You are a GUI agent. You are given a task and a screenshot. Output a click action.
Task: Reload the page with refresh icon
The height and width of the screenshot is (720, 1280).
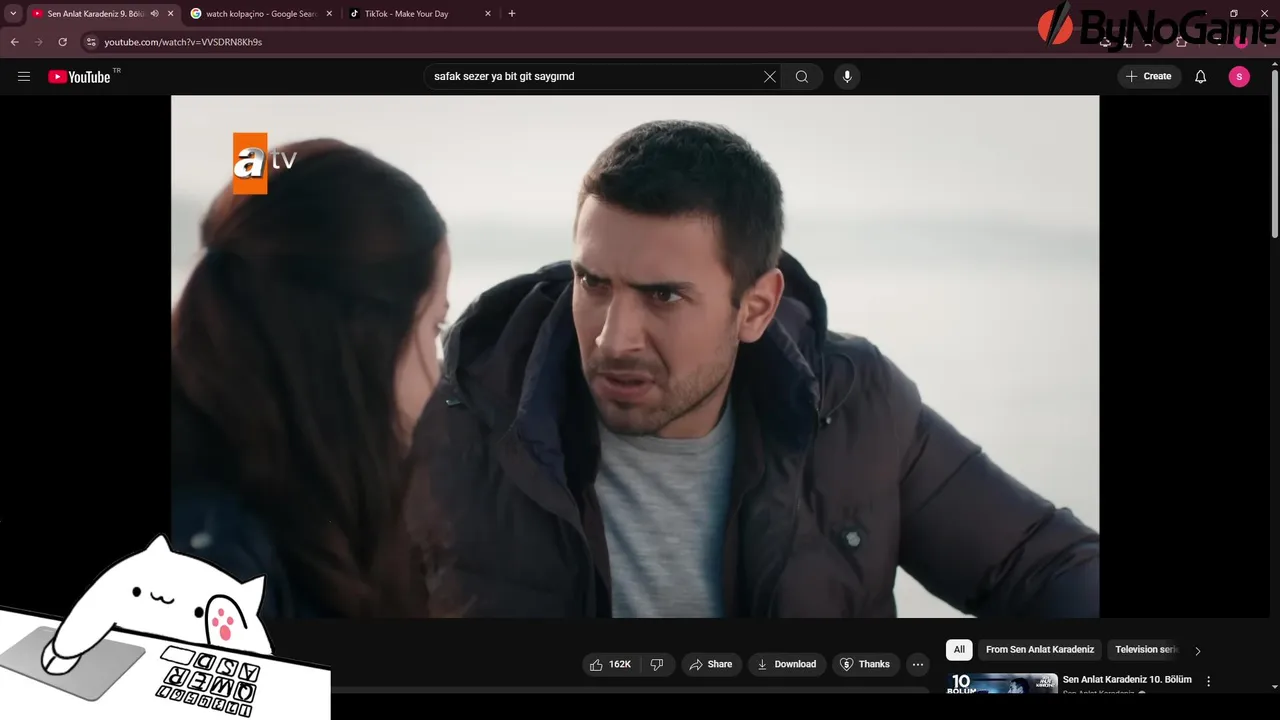62,42
